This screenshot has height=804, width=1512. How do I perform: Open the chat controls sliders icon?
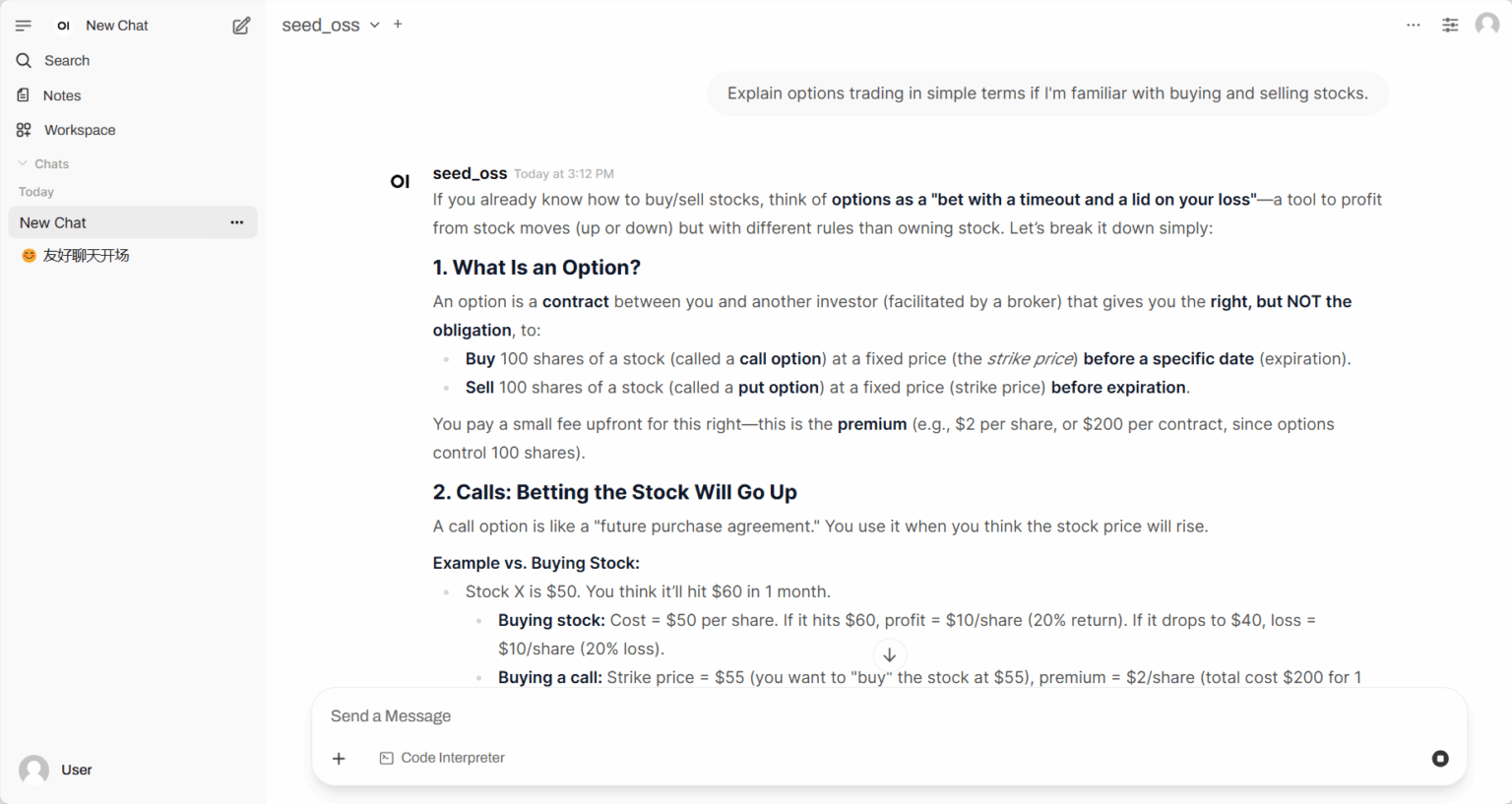pyautogui.click(x=1450, y=26)
